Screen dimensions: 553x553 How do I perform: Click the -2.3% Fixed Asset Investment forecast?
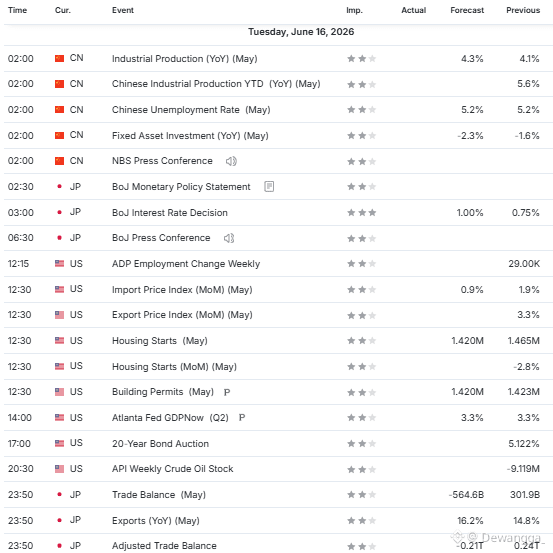470,135
